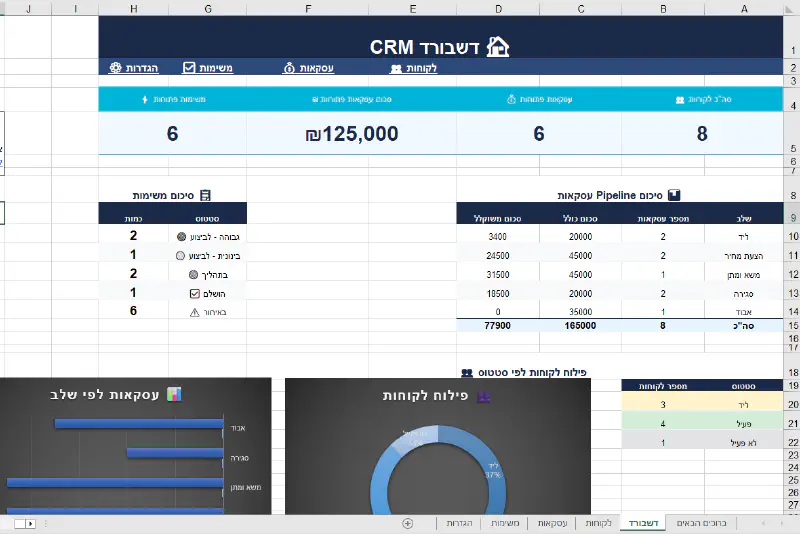This screenshot has height=534, width=800.
Task: Select column F header
Action: [308, 8]
